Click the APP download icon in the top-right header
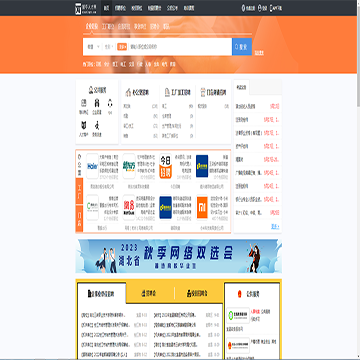This screenshot has height=360, width=360. click(271, 8)
